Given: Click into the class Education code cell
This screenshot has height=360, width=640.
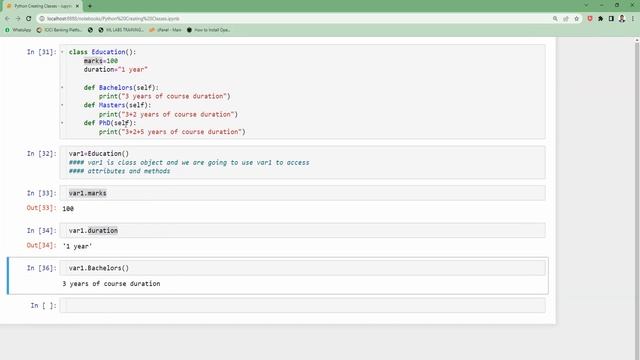Looking at the screenshot, I should [x=302, y=92].
